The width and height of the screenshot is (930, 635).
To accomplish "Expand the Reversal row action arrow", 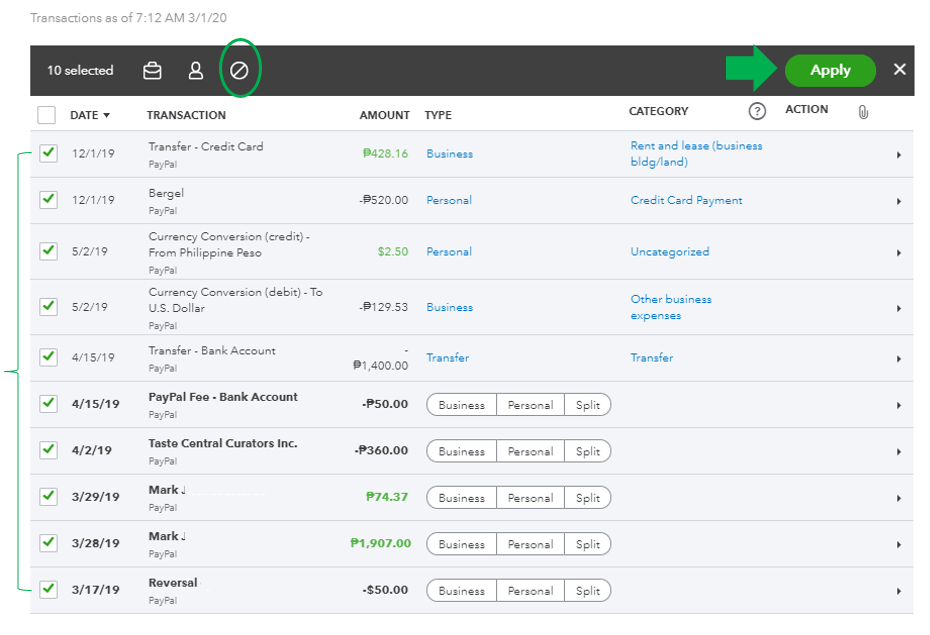I will coord(898,590).
